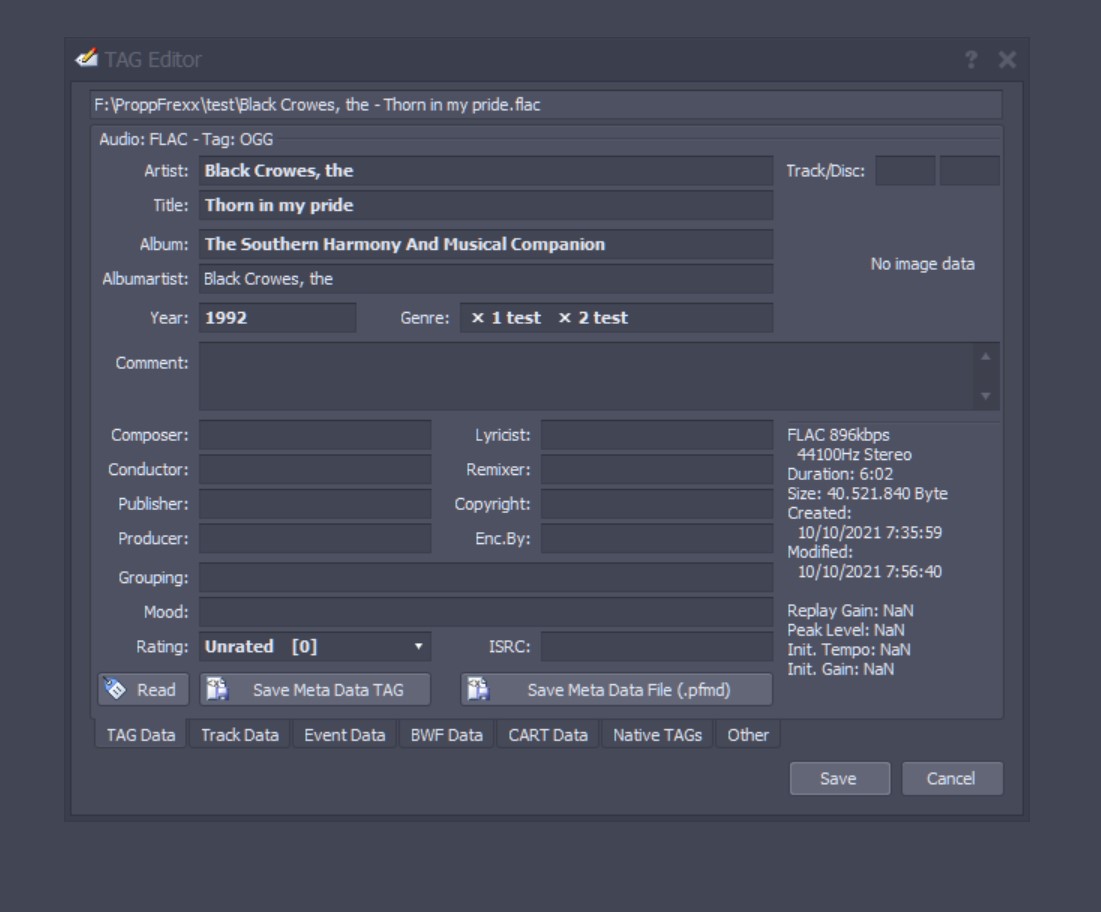Screen dimensions: 1101x912
Task: Click the Remixer field
Action: tap(657, 469)
